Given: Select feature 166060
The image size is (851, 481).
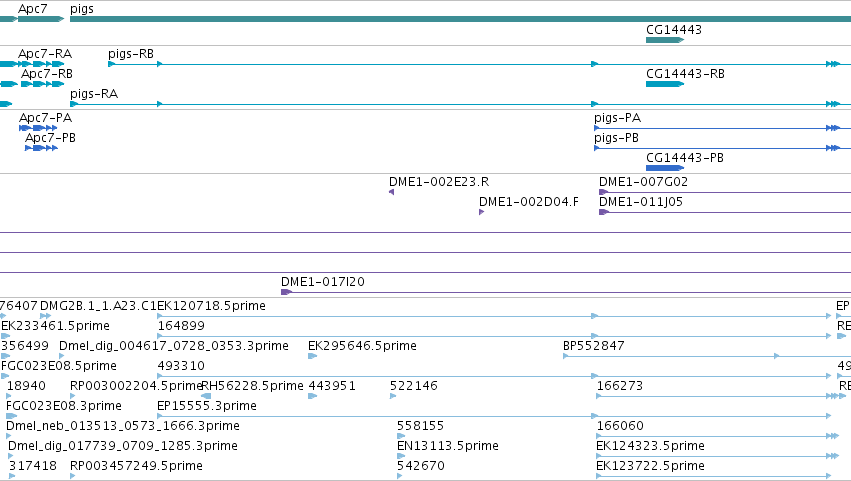Looking at the screenshot, I should pyautogui.click(x=620, y=426).
